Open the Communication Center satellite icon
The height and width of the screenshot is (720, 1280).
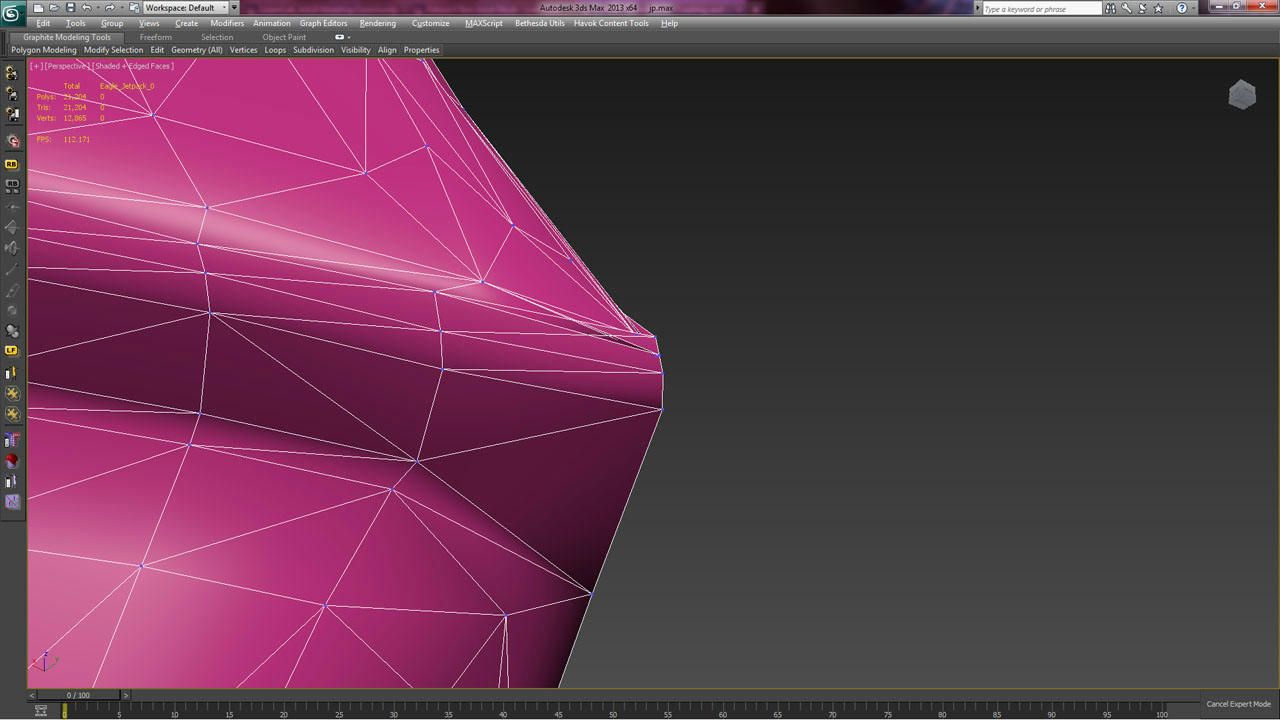coord(1140,8)
